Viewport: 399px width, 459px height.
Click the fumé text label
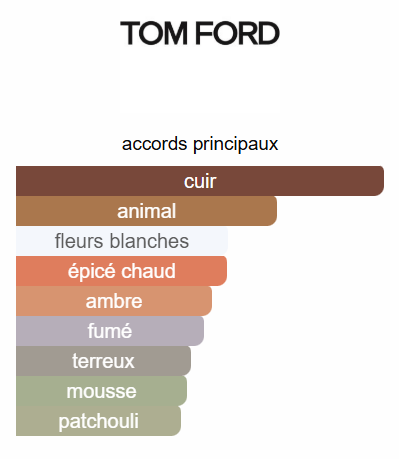coord(110,331)
